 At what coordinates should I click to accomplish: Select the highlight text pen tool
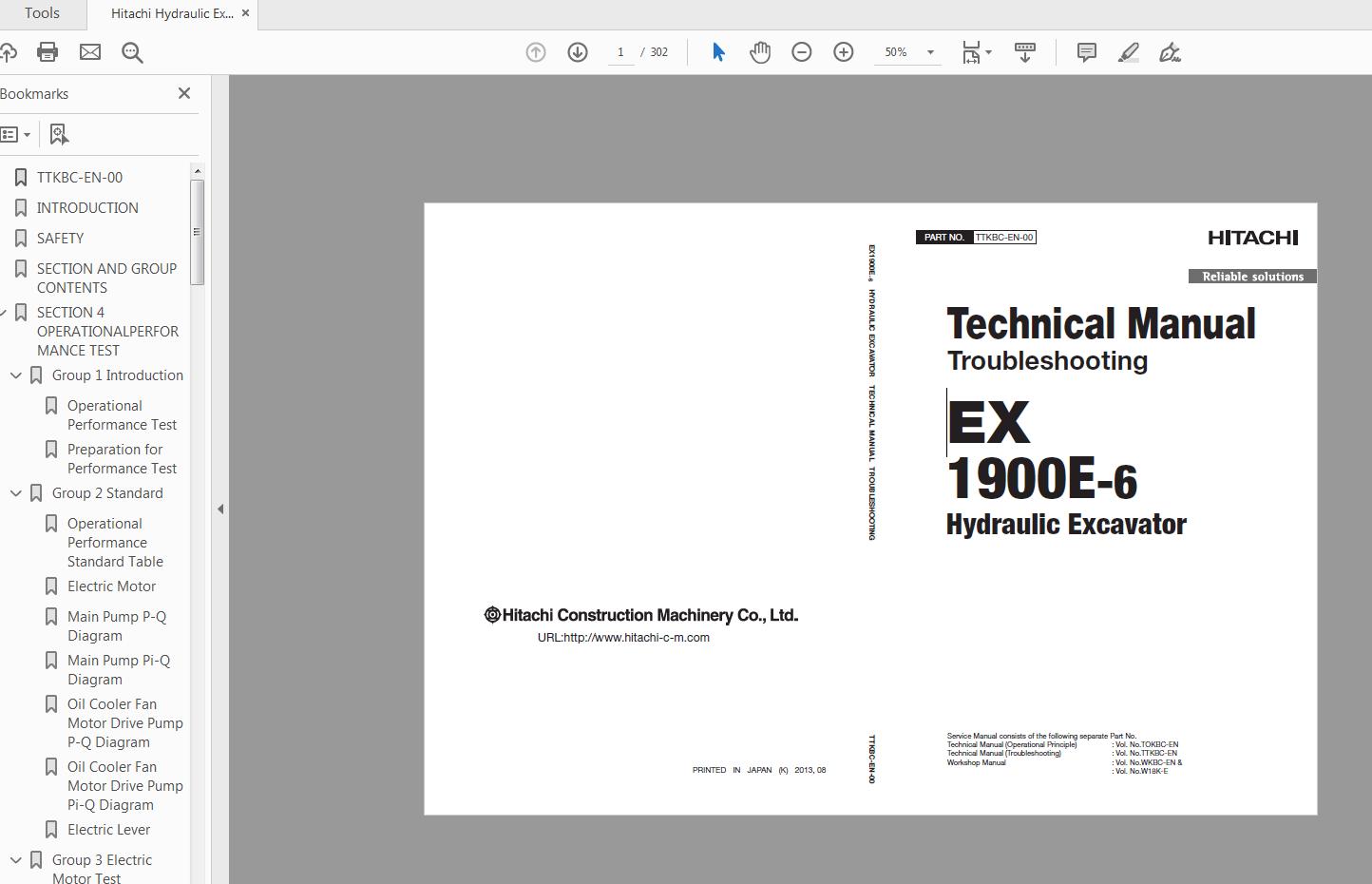click(1129, 52)
